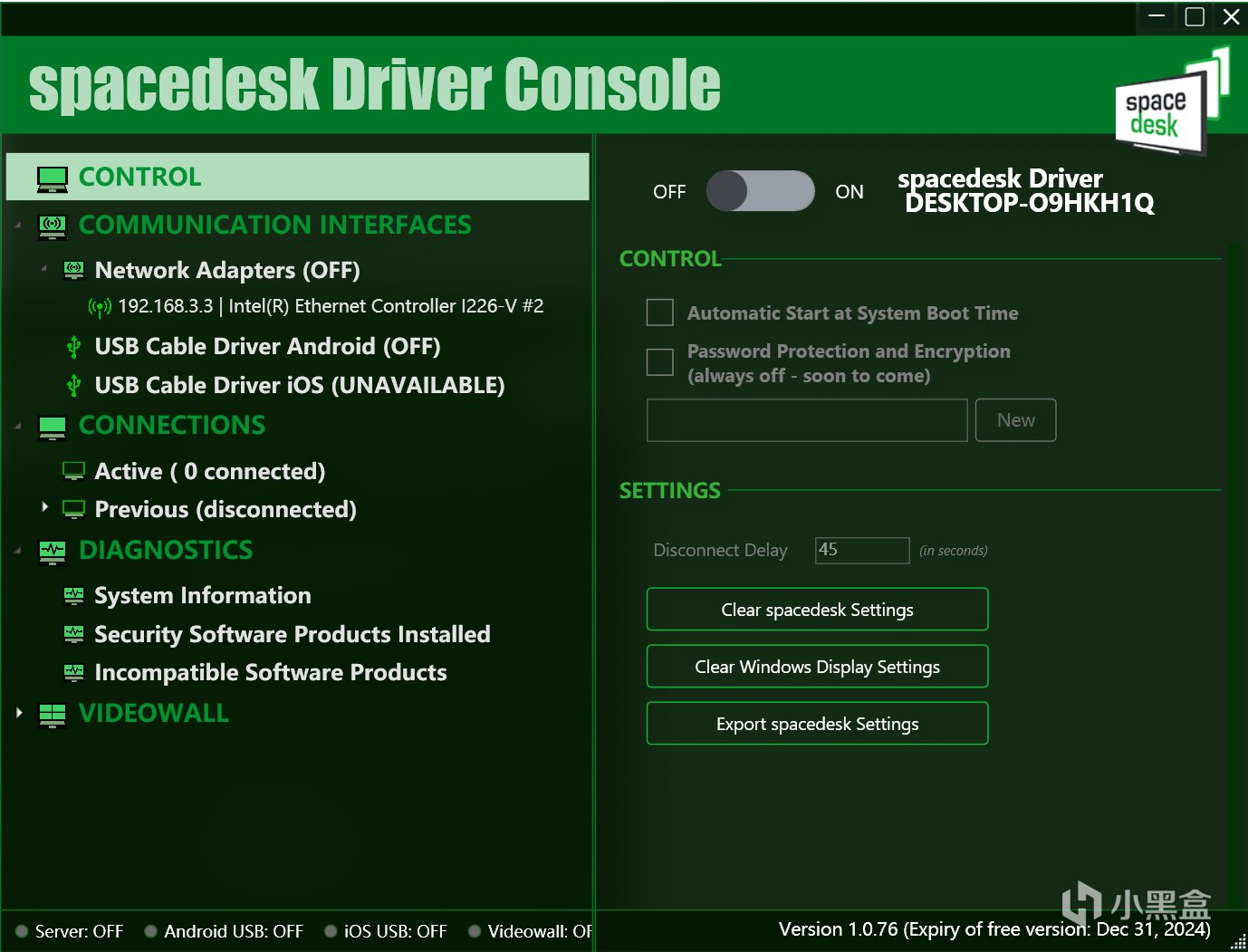Select the 192.168.3.3 Intel Ethernet adapter
Screen dimensions: 1248x952
[x=331, y=306]
